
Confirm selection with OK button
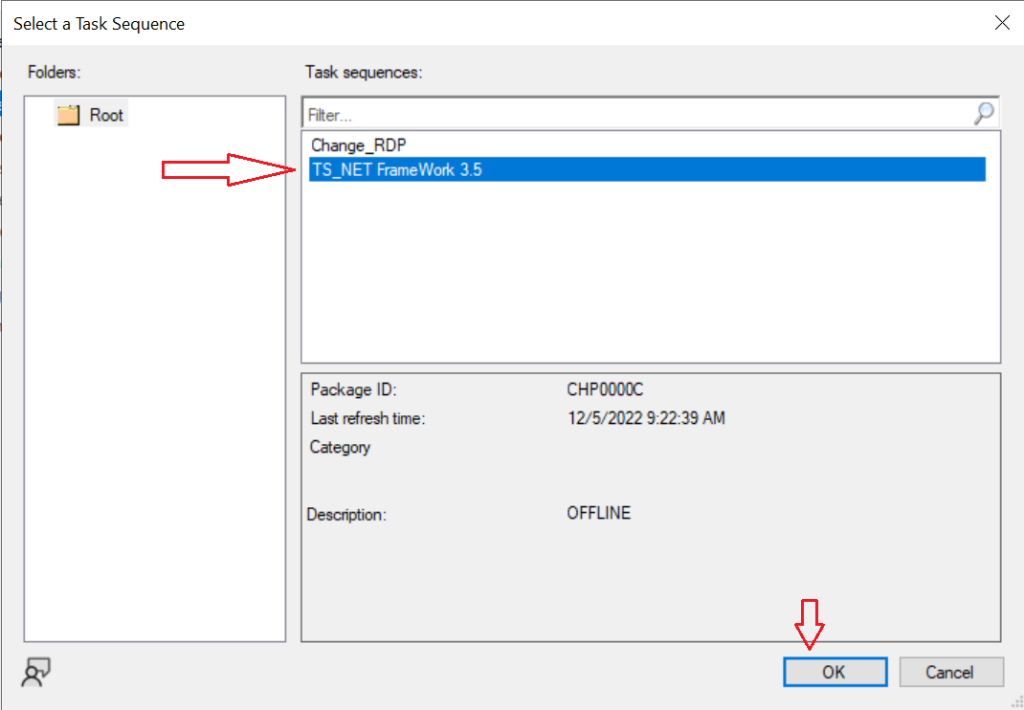835,671
